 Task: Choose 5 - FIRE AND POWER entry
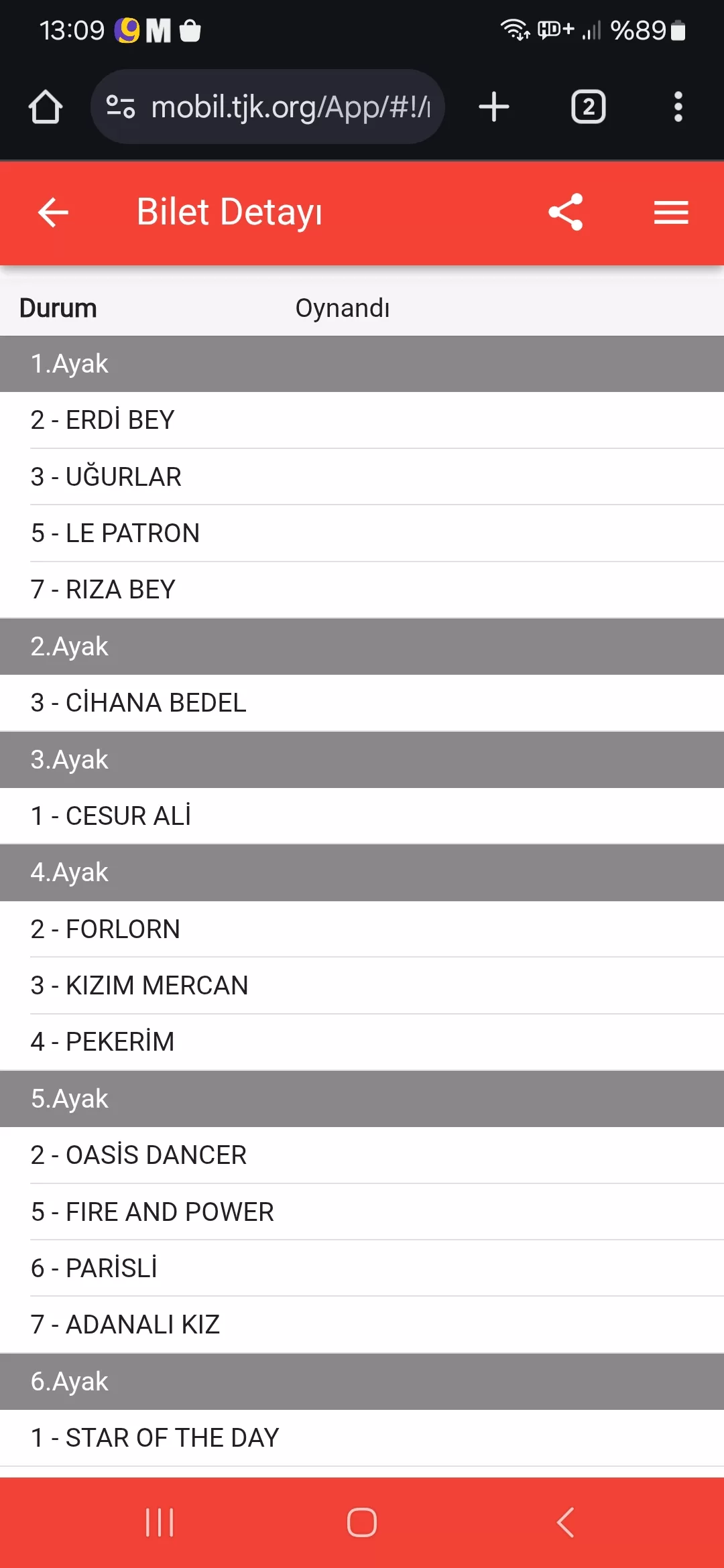coord(362,1212)
